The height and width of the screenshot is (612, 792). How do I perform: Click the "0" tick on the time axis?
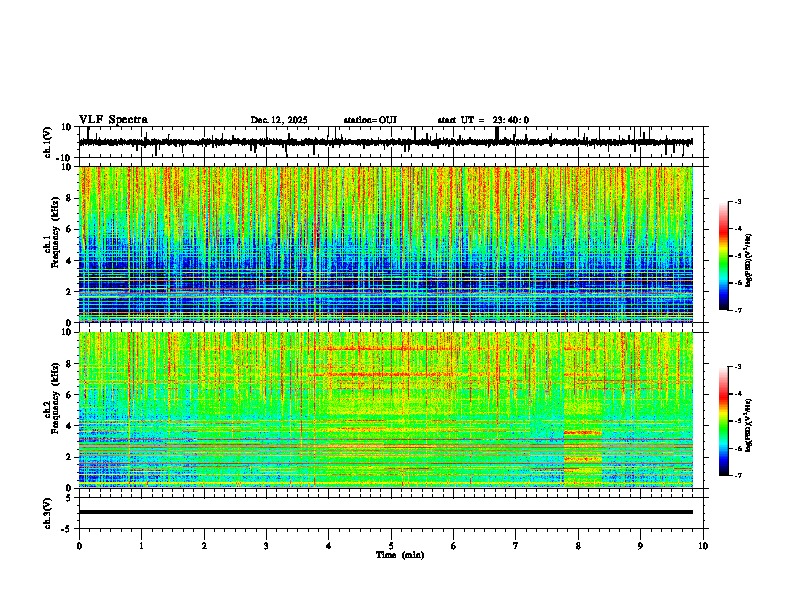[79, 546]
